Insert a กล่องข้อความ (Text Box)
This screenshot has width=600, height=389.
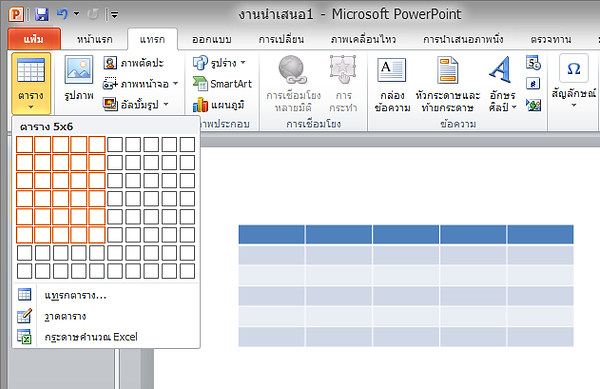click(x=392, y=84)
